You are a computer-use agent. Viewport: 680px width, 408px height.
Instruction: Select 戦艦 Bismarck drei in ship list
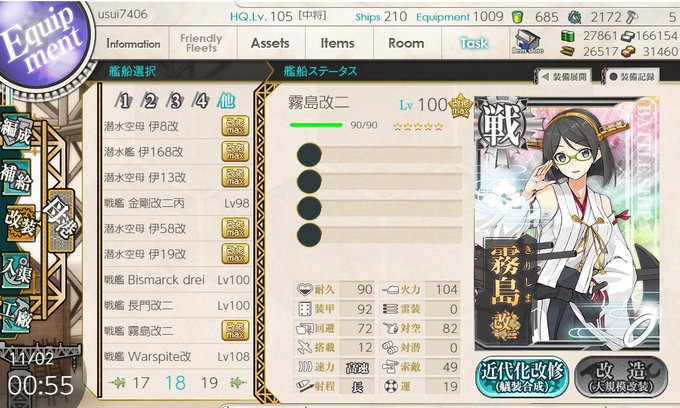click(x=177, y=280)
